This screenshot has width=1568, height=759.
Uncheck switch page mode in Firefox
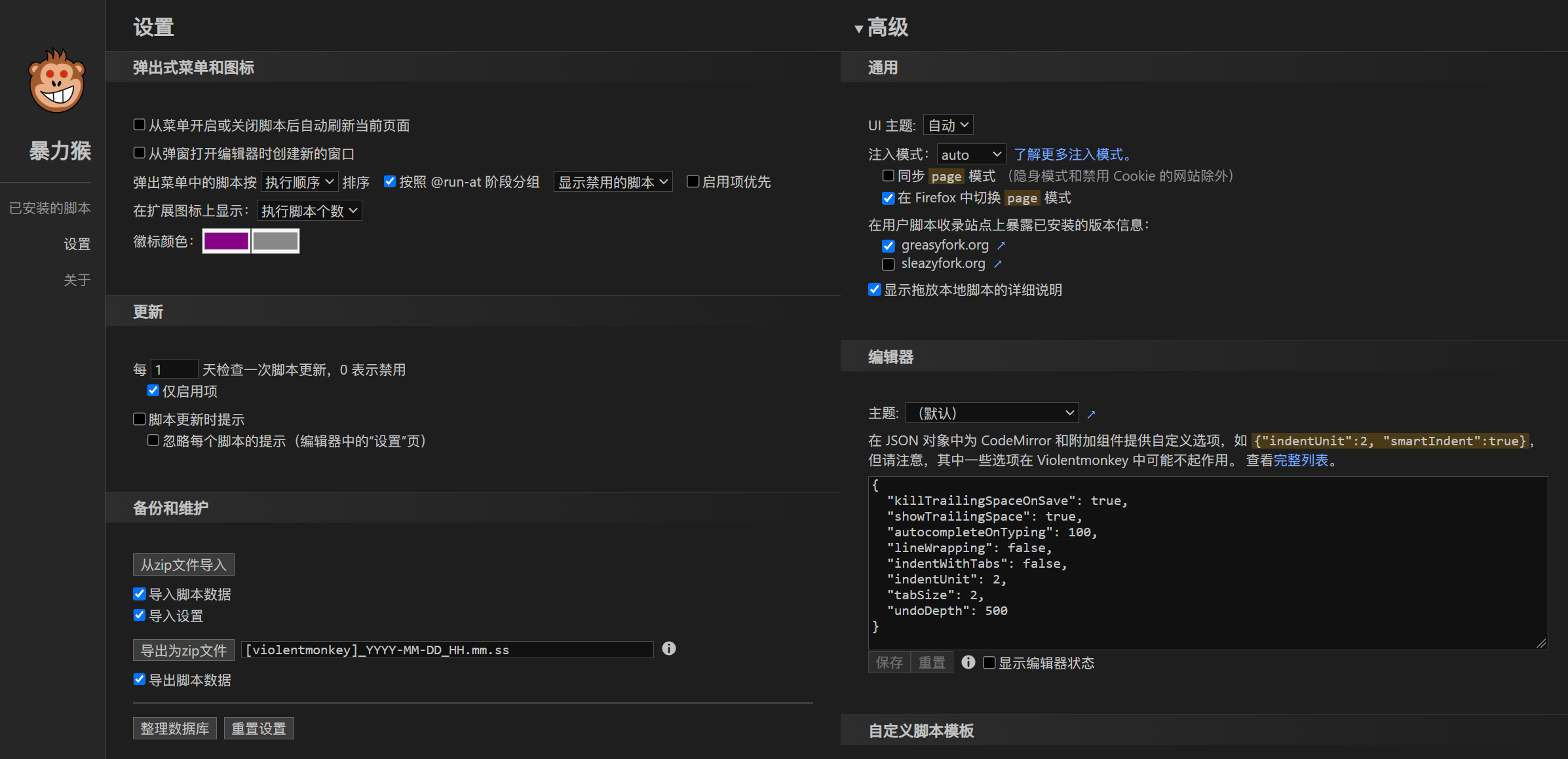pyautogui.click(x=889, y=198)
